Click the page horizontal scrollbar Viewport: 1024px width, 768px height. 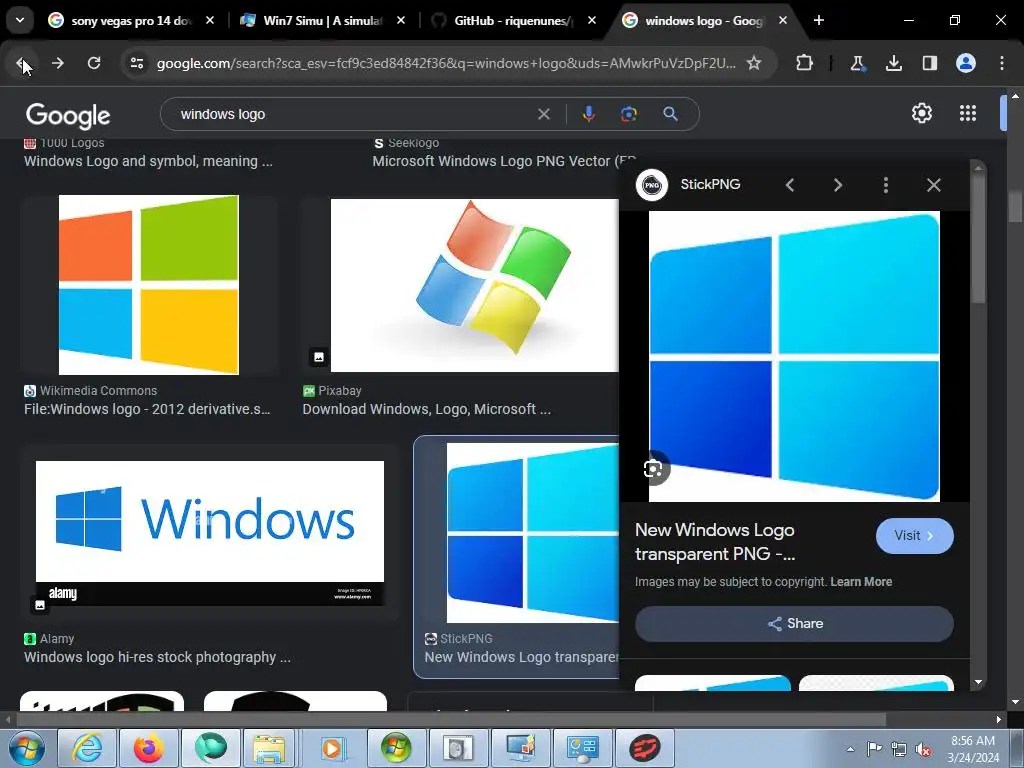(451, 720)
